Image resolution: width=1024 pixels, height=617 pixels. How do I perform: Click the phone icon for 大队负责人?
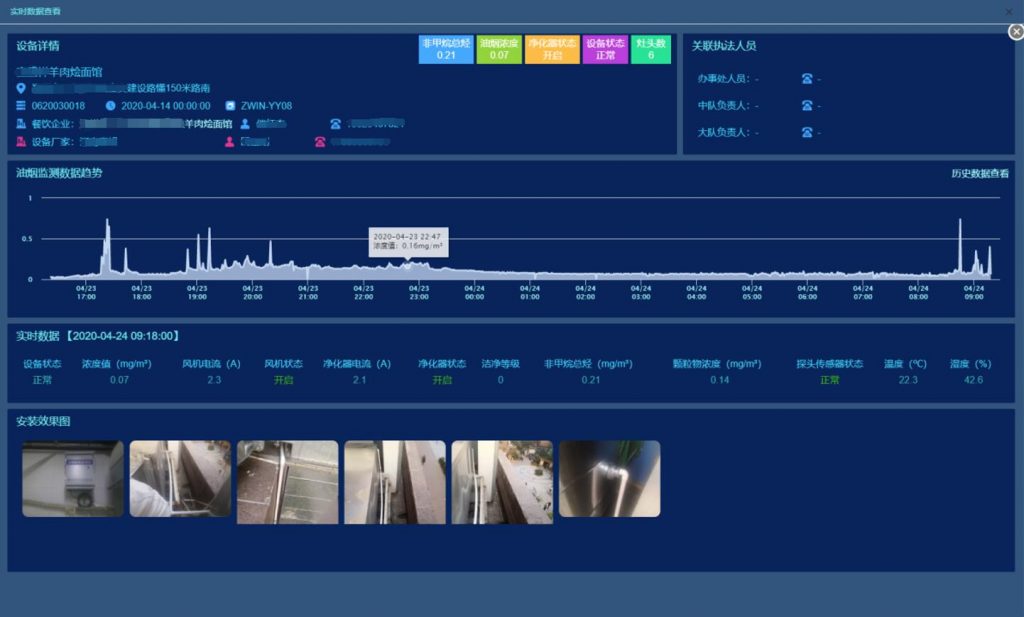(806, 132)
